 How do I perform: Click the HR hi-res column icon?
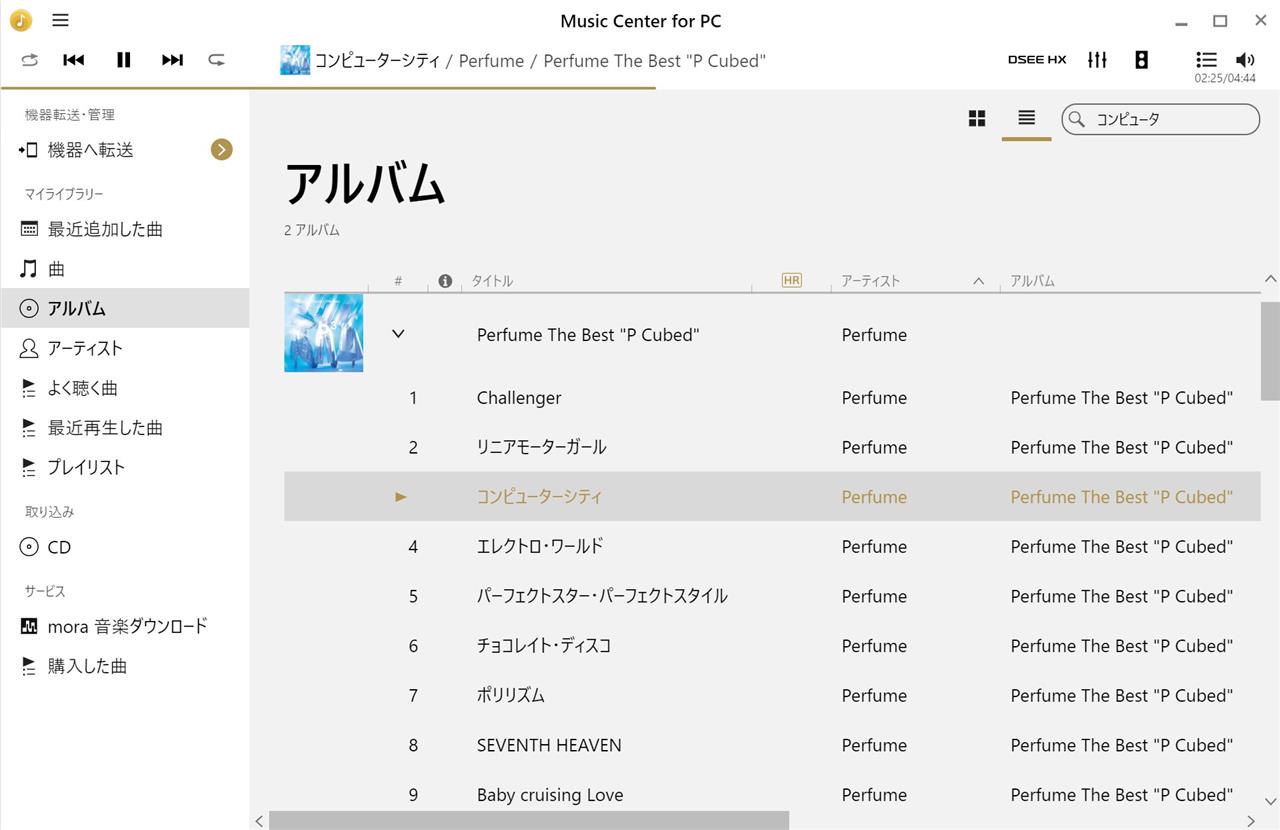click(791, 281)
